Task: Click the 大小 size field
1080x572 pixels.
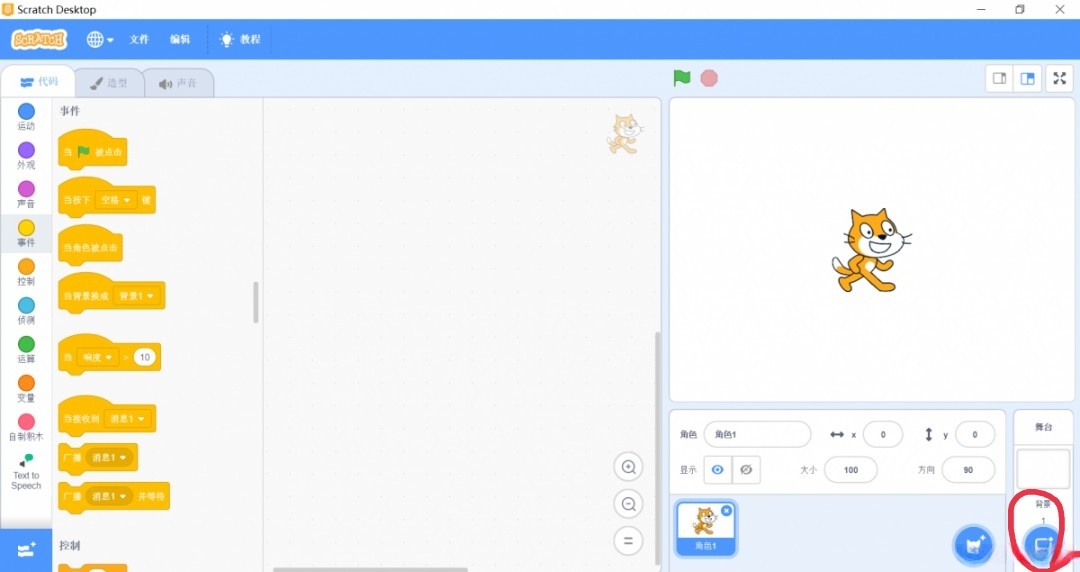Action: (x=851, y=470)
